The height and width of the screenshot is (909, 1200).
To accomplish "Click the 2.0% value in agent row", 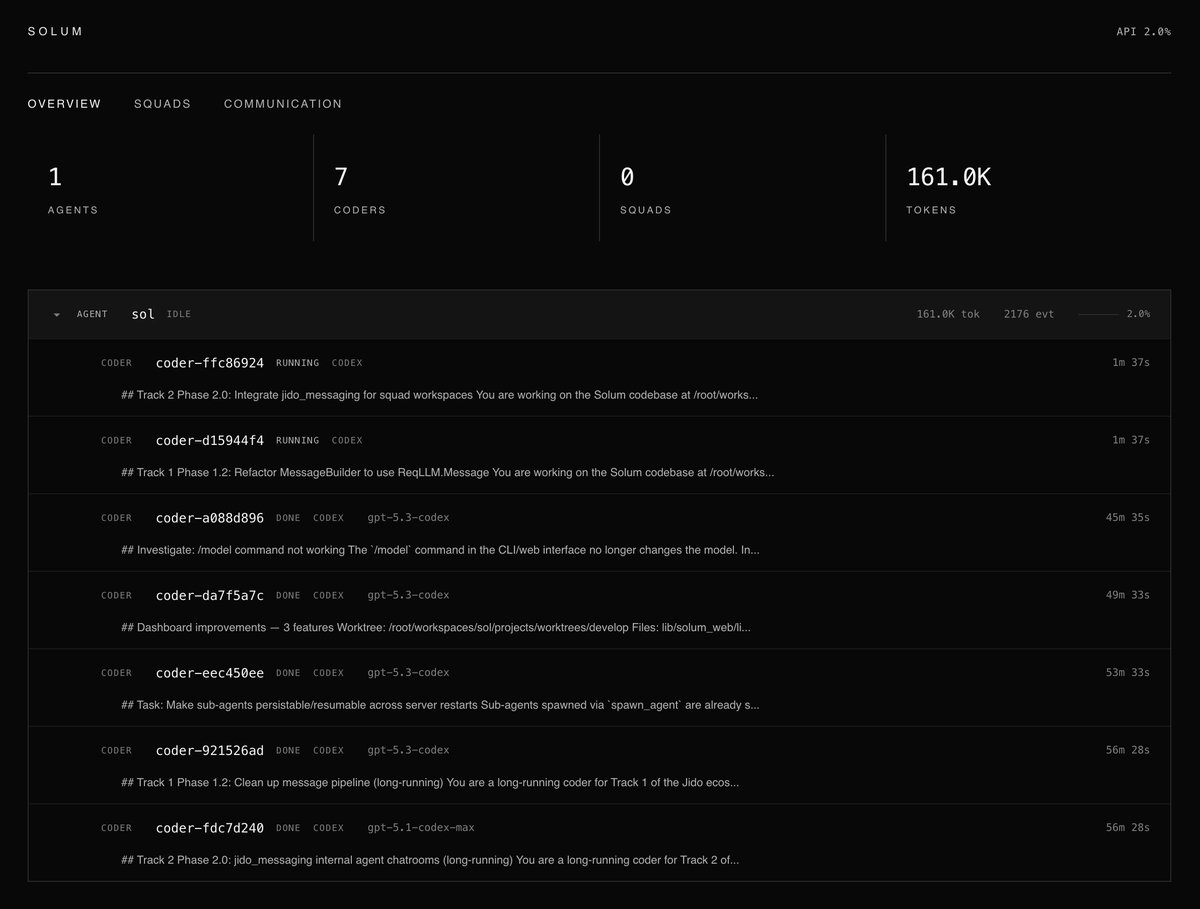I will [1138, 314].
